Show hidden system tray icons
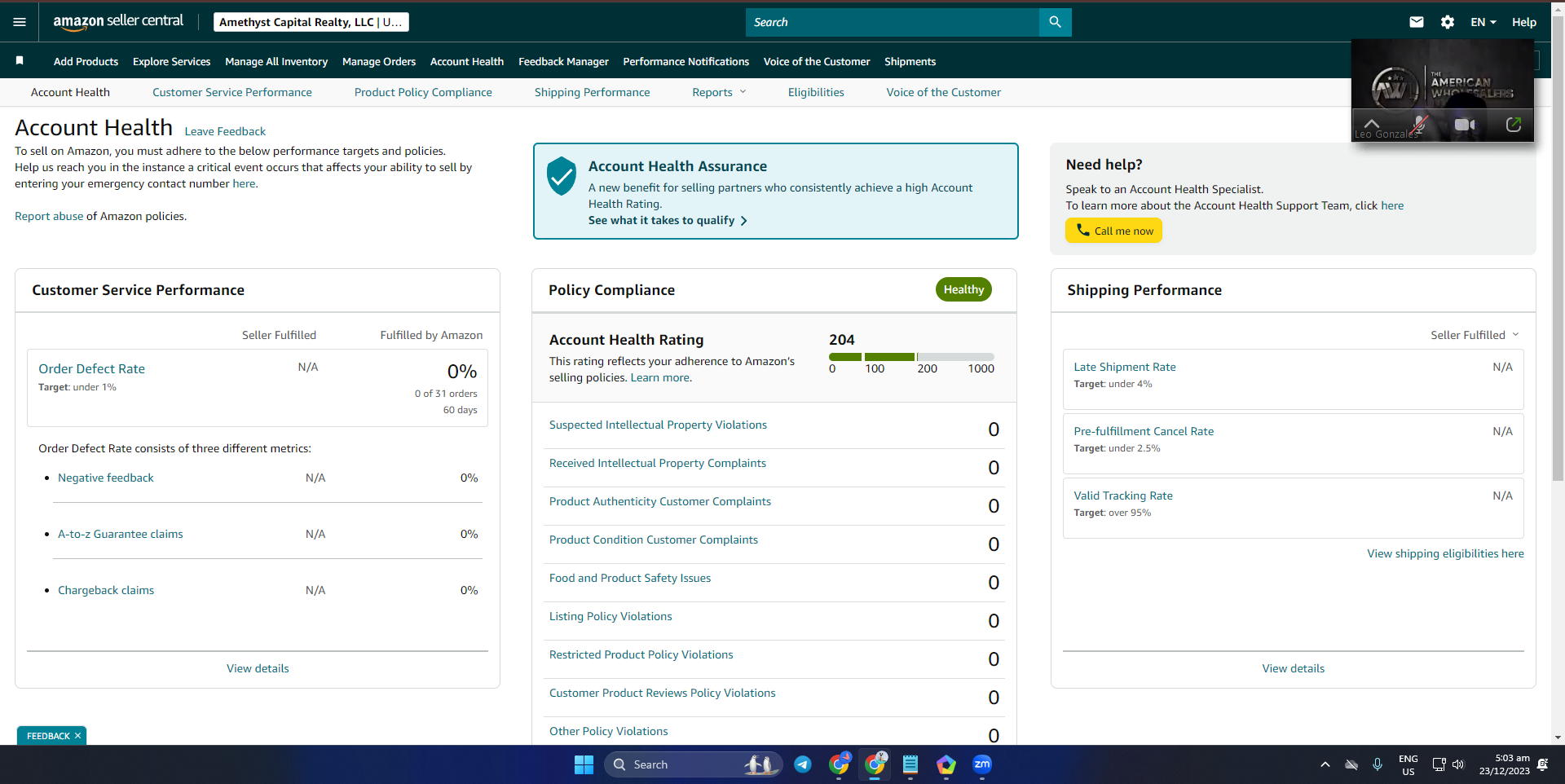This screenshot has width=1565, height=784. pos(1325,764)
